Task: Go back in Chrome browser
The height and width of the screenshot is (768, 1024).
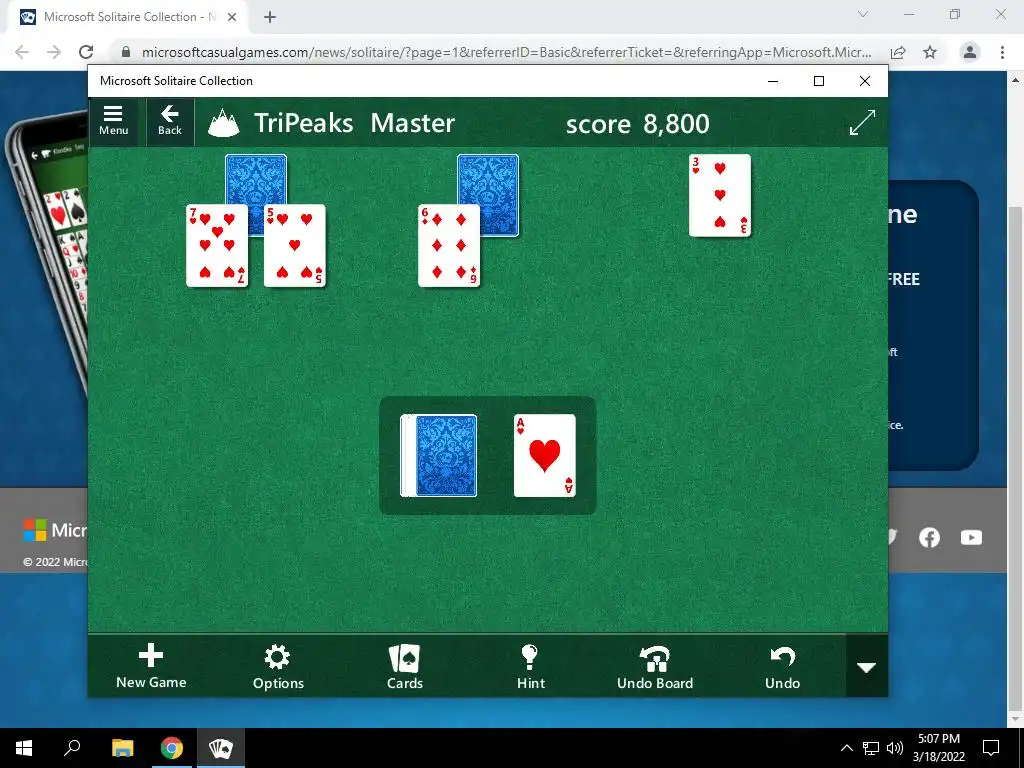Action: click(22, 52)
